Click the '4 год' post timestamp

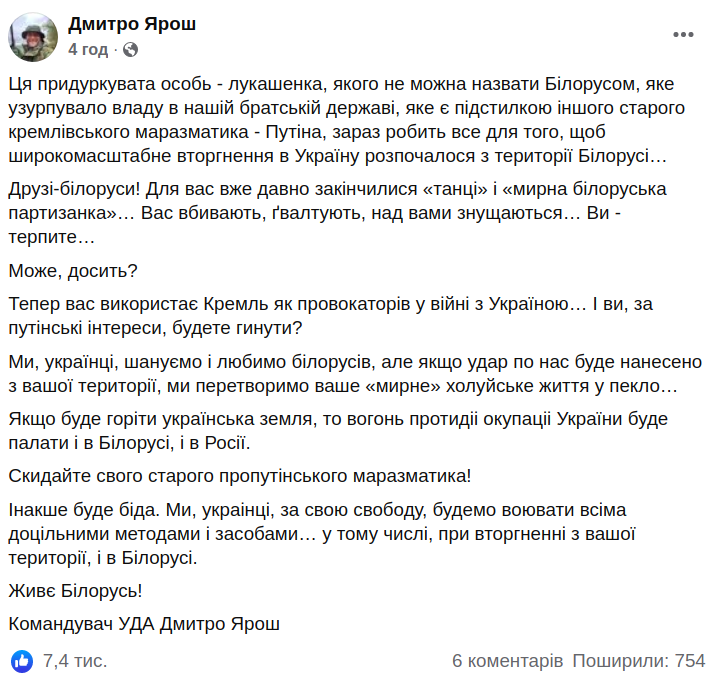point(88,49)
